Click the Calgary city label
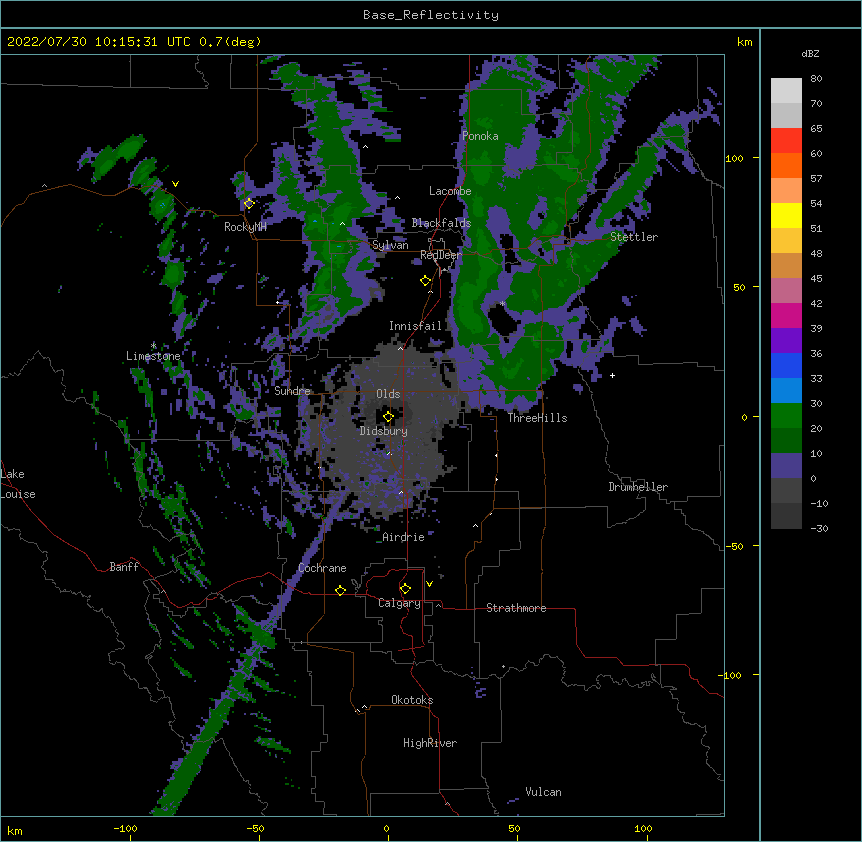This screenshot has height=842, width=862. [x=399, y=603]
